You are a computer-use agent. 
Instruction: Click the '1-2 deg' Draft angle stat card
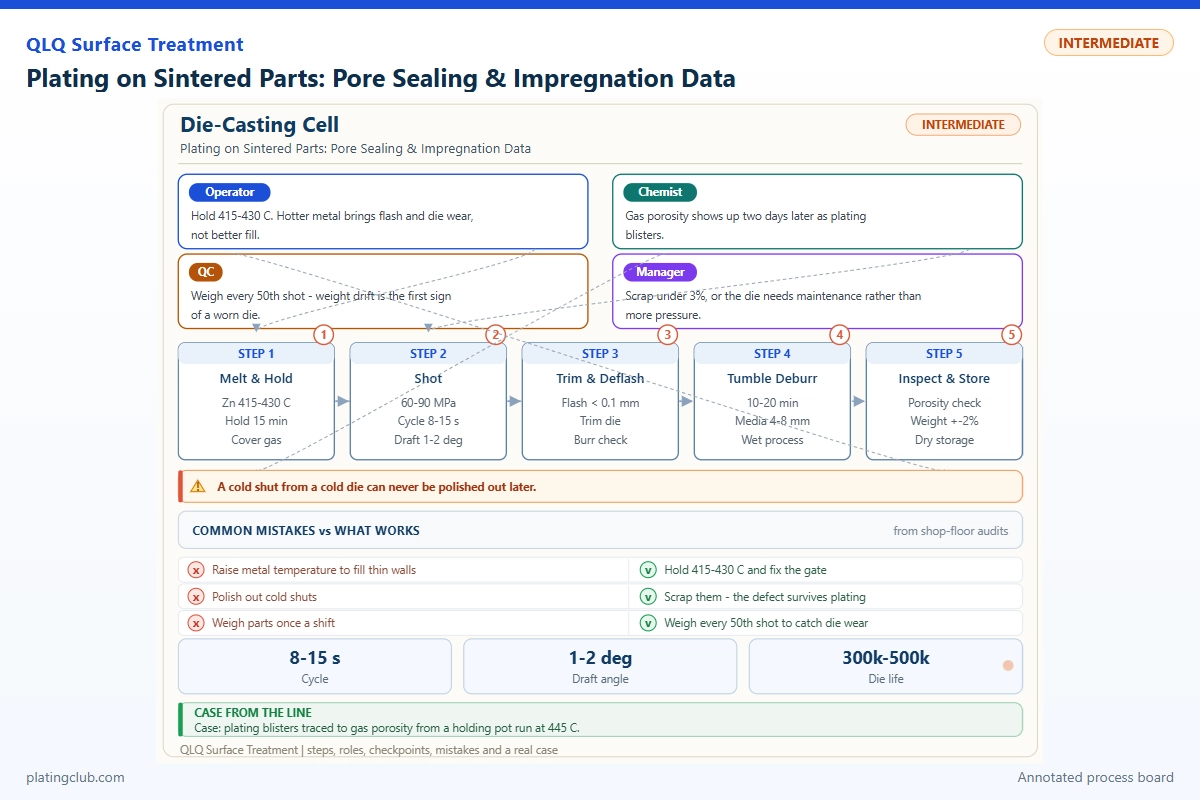click(x=600, y=666)
